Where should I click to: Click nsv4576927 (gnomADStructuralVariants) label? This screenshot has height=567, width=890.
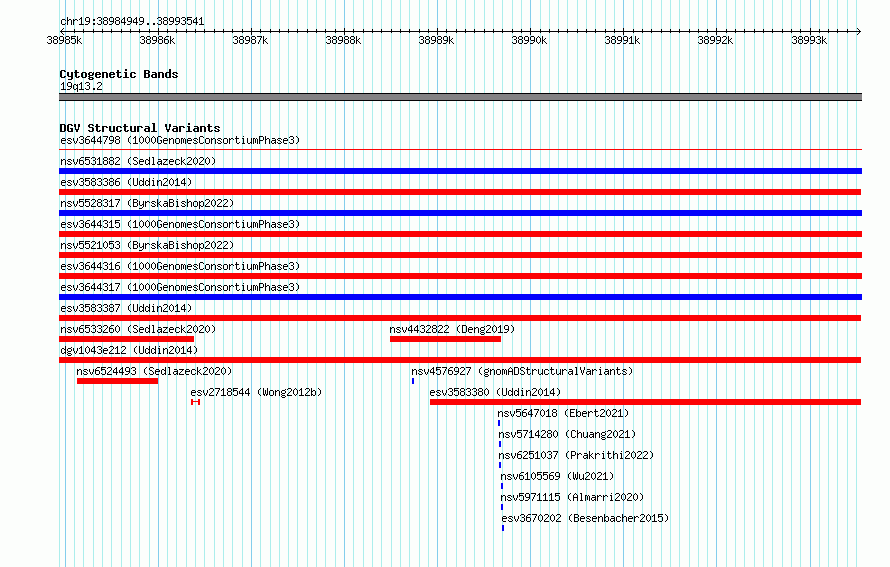(522, 371)
